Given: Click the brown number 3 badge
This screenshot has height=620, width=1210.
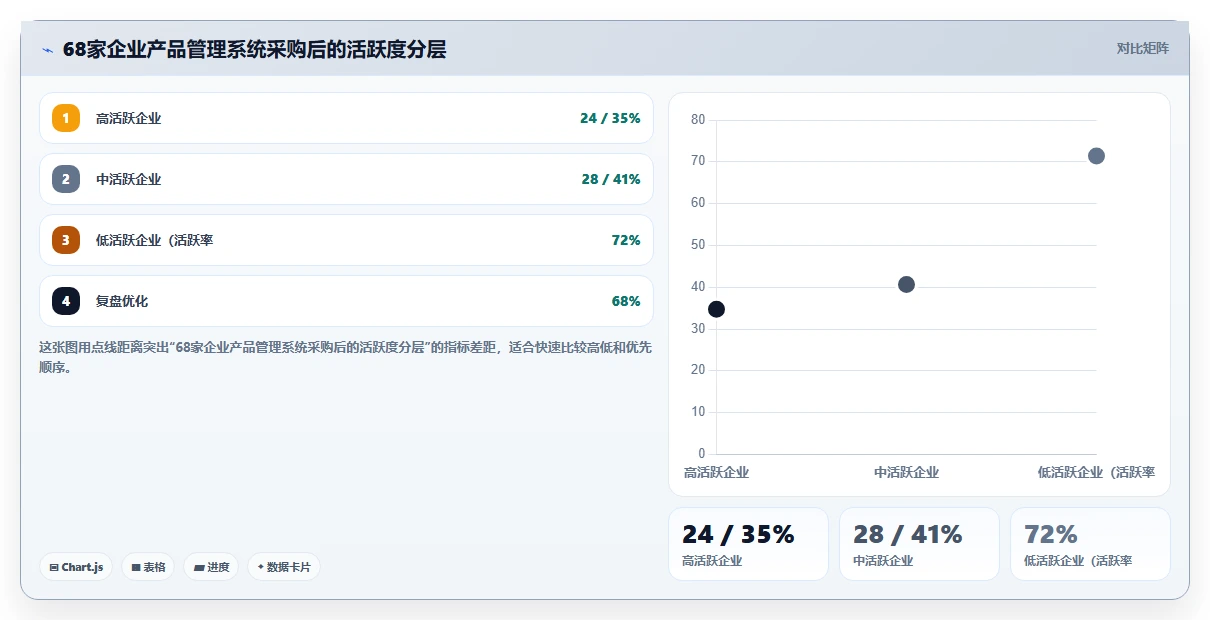Looking at the screenshot, I should [66, 240].
